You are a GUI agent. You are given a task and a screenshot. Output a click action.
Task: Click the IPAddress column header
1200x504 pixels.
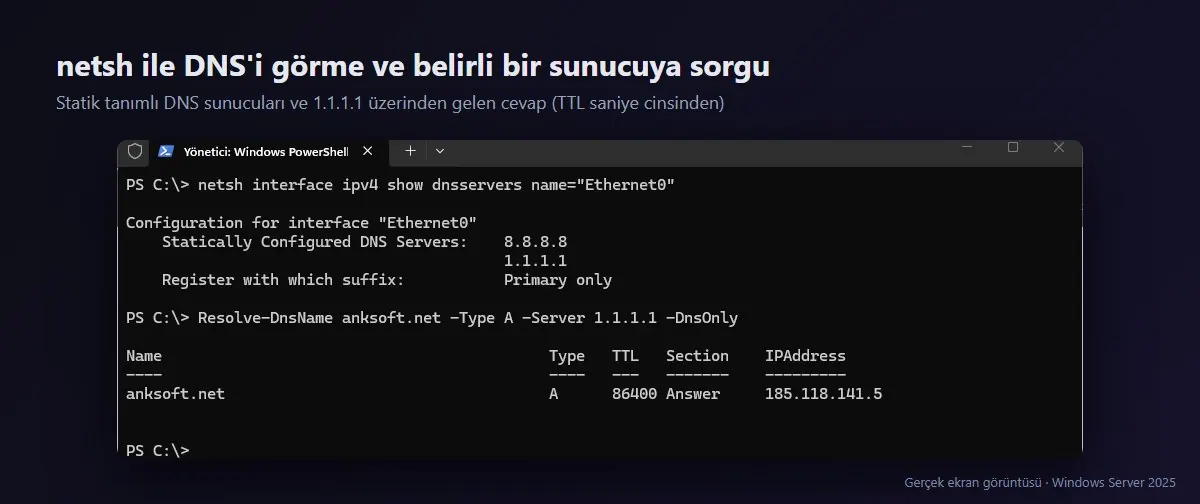pos(805,356)
